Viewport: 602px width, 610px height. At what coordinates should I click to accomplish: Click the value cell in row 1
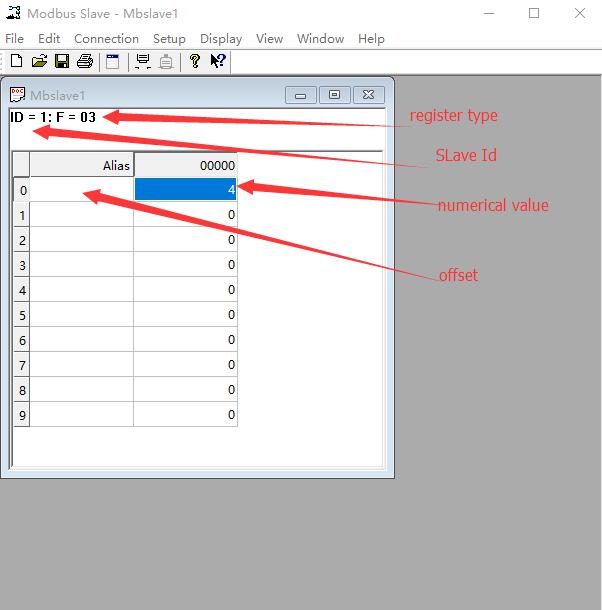point(186,215)
